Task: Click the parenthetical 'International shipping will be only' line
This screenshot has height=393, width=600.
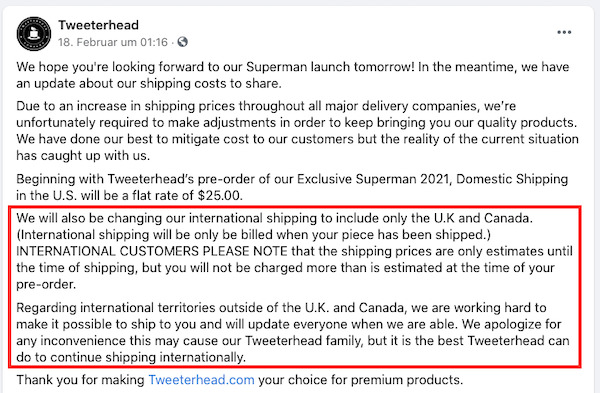Action: coord(254,235)
